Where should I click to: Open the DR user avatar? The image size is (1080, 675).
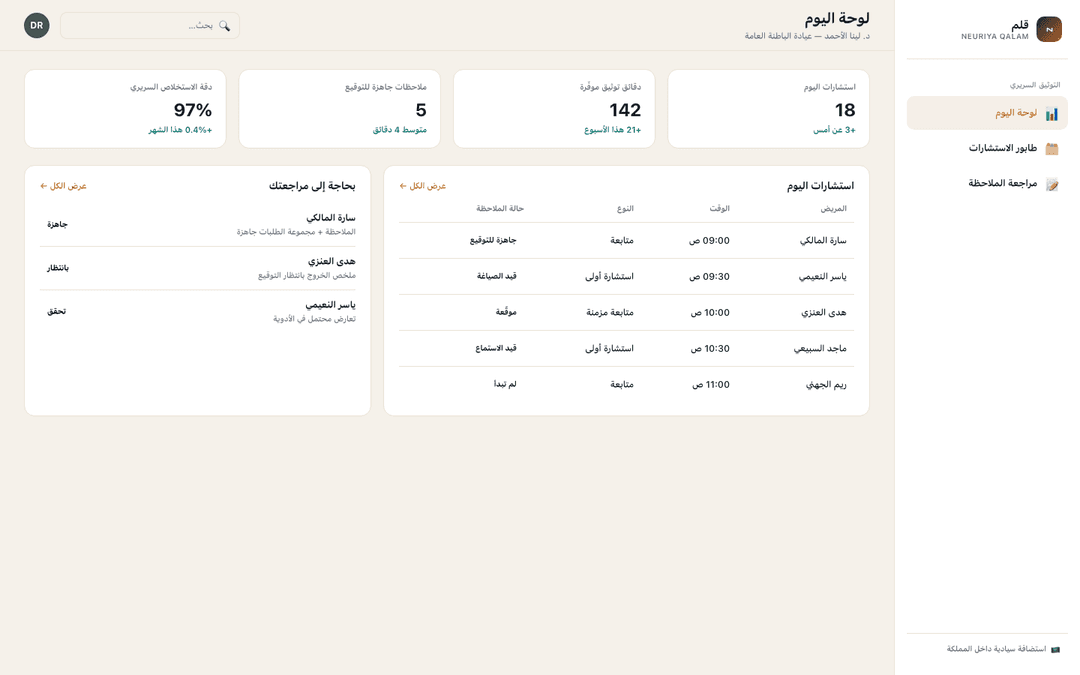37,25
